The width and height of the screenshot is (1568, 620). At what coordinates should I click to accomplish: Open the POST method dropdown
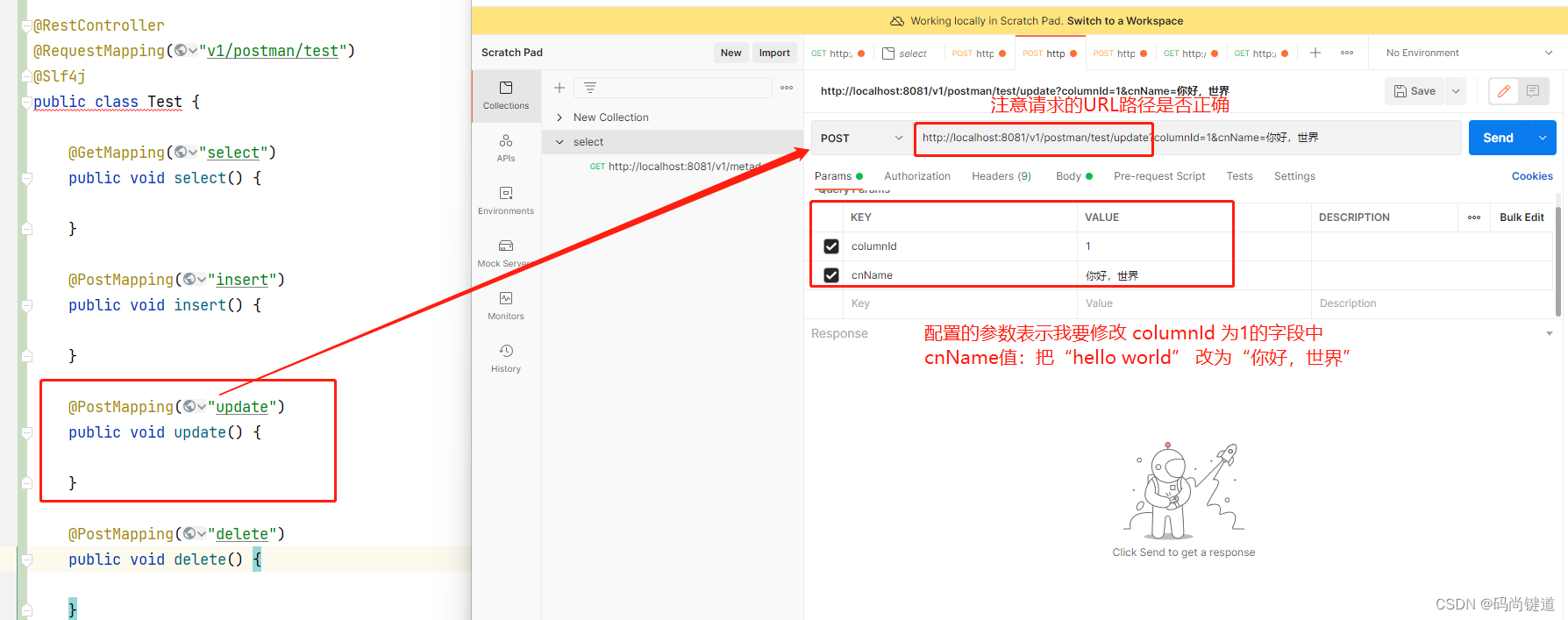click(x=862, y=138)
